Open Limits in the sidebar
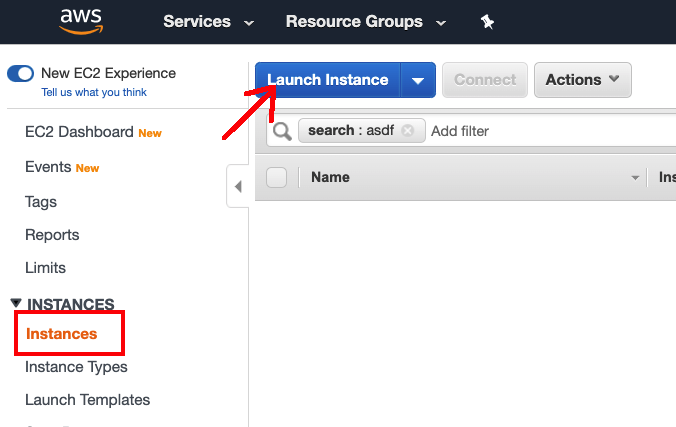This screenshot has width=676, height=427. tap(45, 268)
